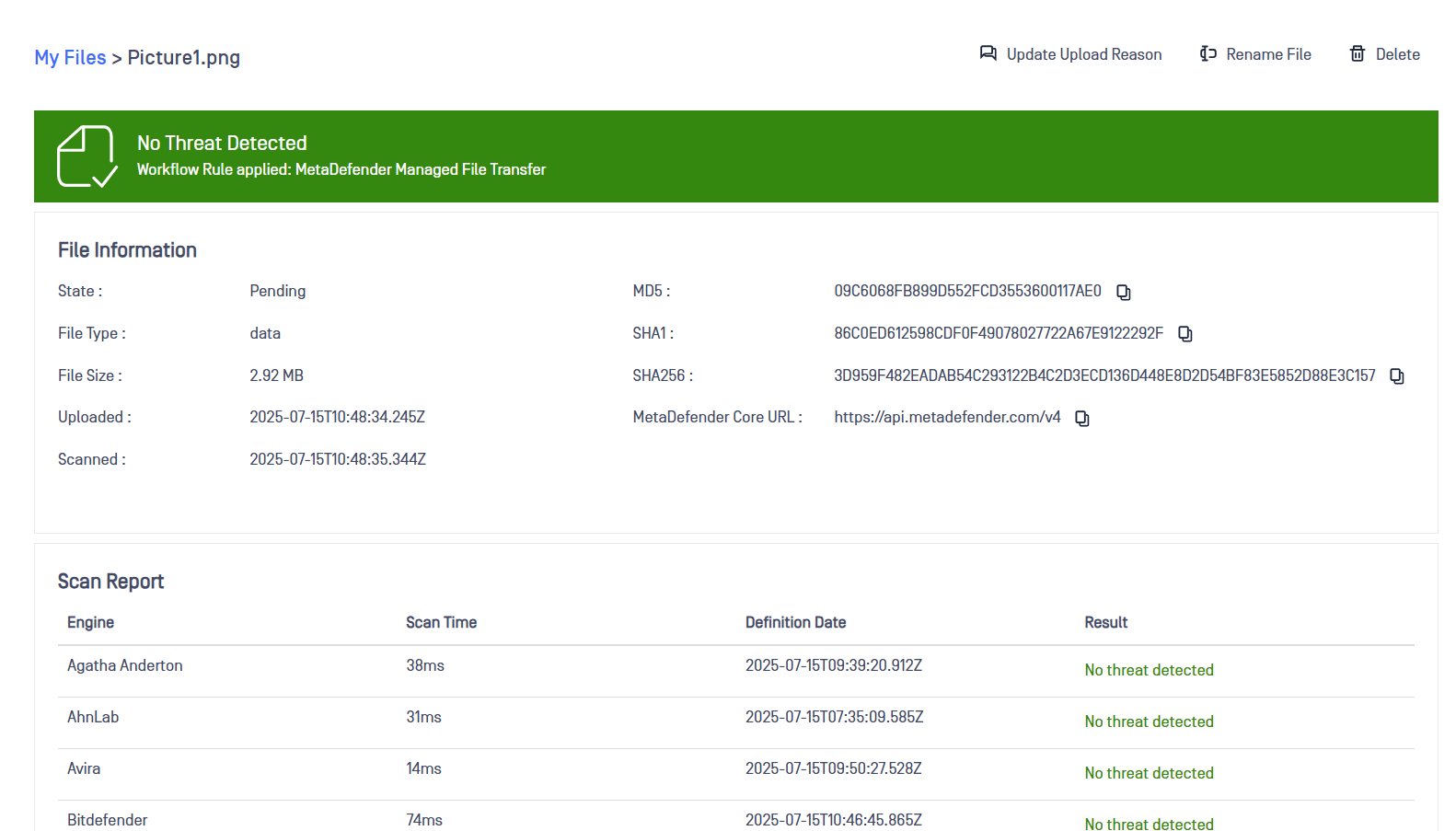
Task: Click the Rename File button label
Action: point(1268,54)
